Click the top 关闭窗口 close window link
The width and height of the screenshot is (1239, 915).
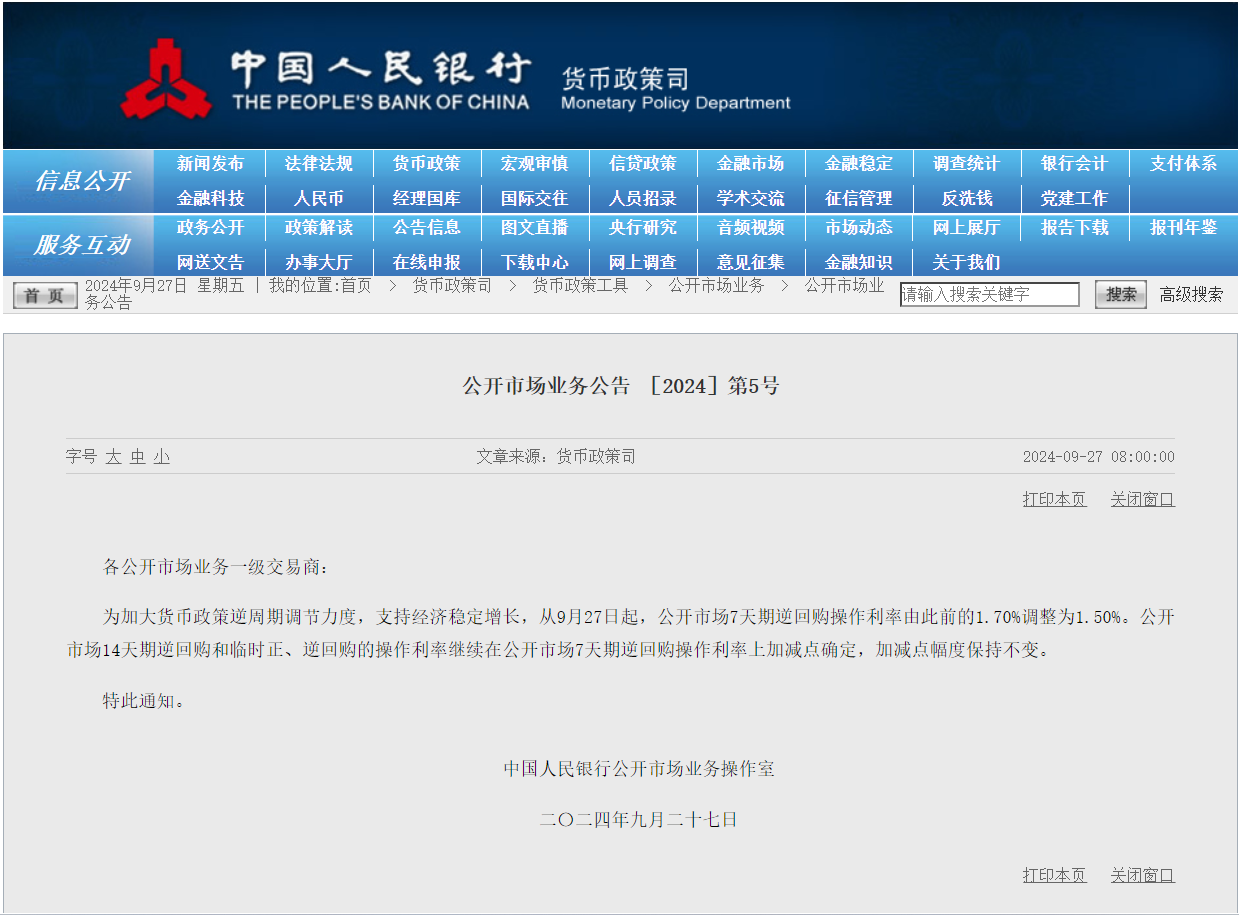1142,499
